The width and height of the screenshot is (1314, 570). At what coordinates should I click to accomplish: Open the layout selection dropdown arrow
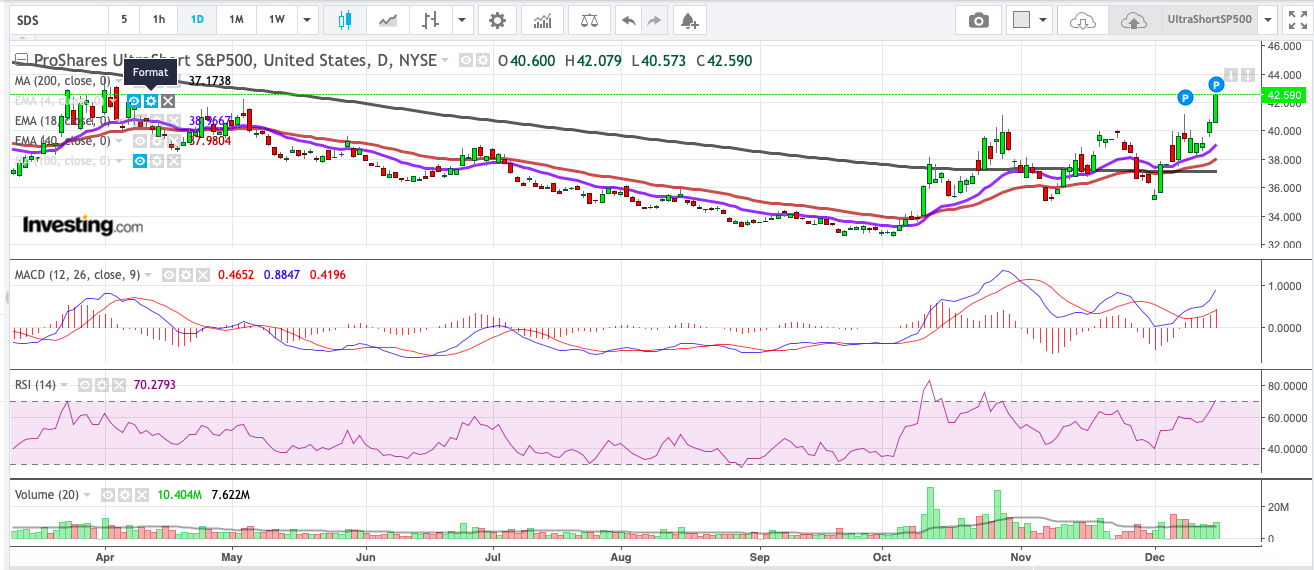click(x=1044, y=20)
